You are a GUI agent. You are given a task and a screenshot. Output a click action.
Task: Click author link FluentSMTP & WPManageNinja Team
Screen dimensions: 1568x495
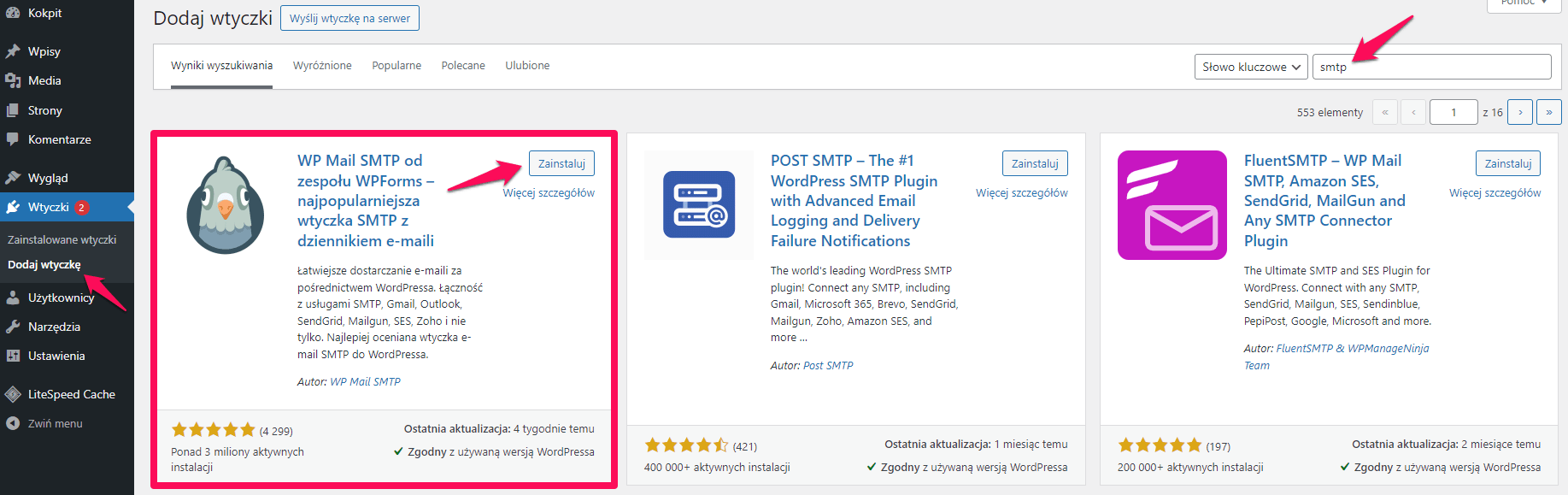1336,357
